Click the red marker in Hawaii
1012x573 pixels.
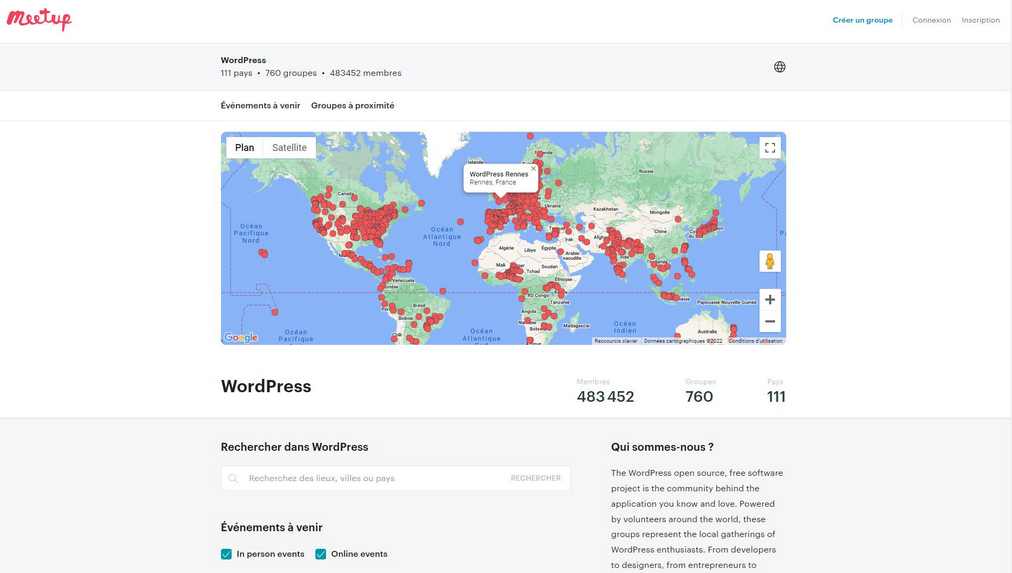pyautogui.click(x=263, y=254)
